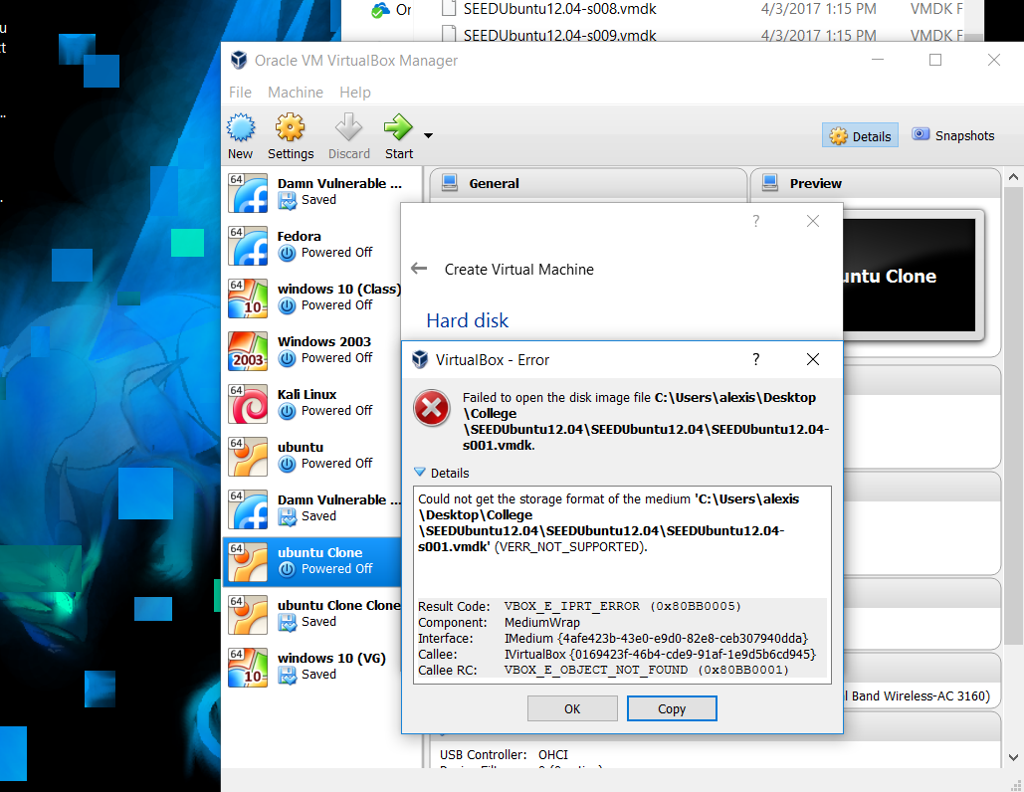Viewport: 1024px width, 792px height.
Task: Click the Result Code VBOX_E_IPRT_ERROR value
Action: [622, 606]
